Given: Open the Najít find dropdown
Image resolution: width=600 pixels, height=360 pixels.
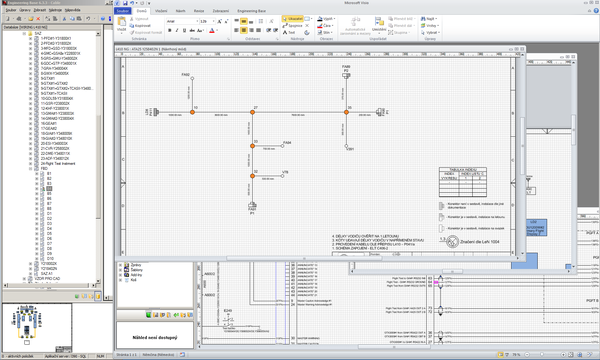Looking at the screenshot, I should tap(429, 19).
